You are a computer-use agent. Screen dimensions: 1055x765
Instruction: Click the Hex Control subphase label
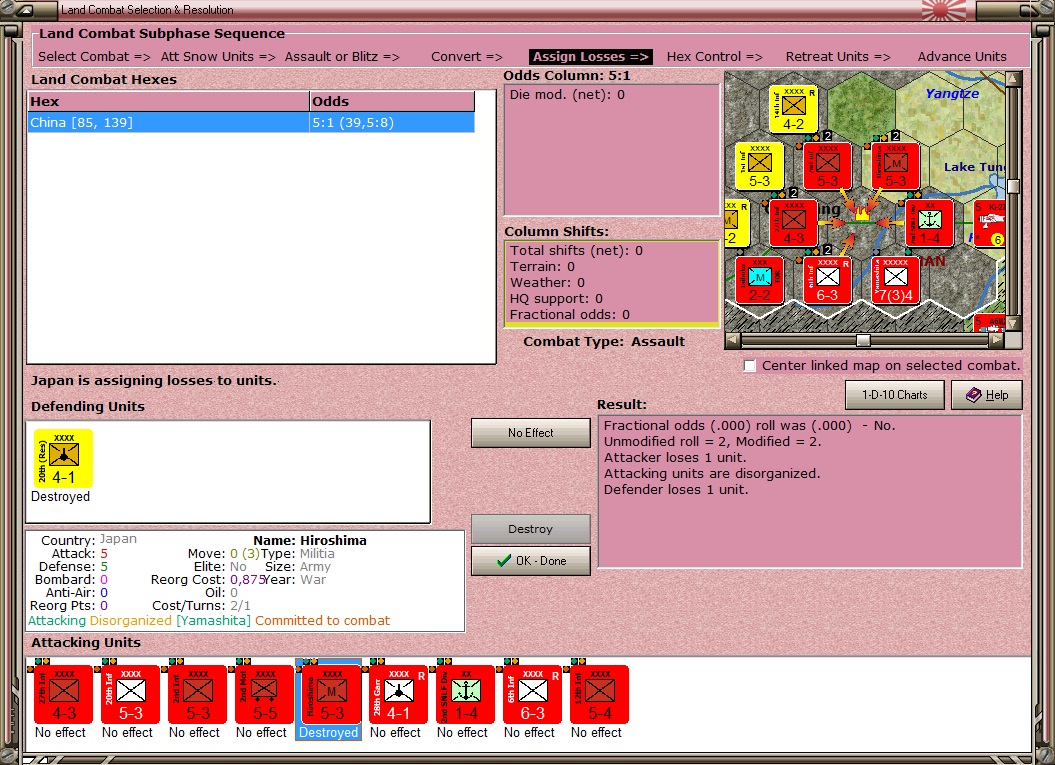[715, 57]
